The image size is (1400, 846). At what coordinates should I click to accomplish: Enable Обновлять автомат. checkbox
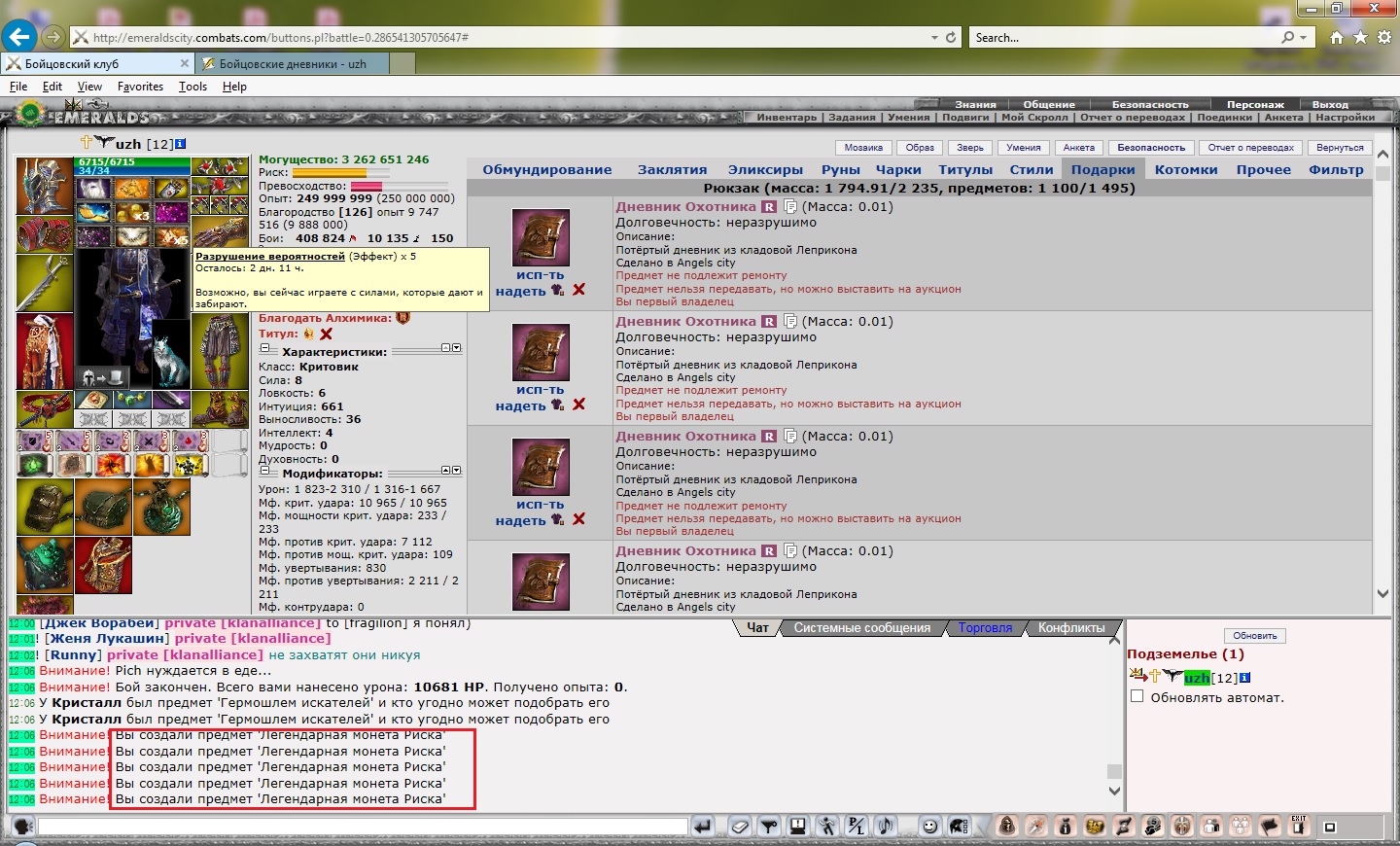(1137, 696)
